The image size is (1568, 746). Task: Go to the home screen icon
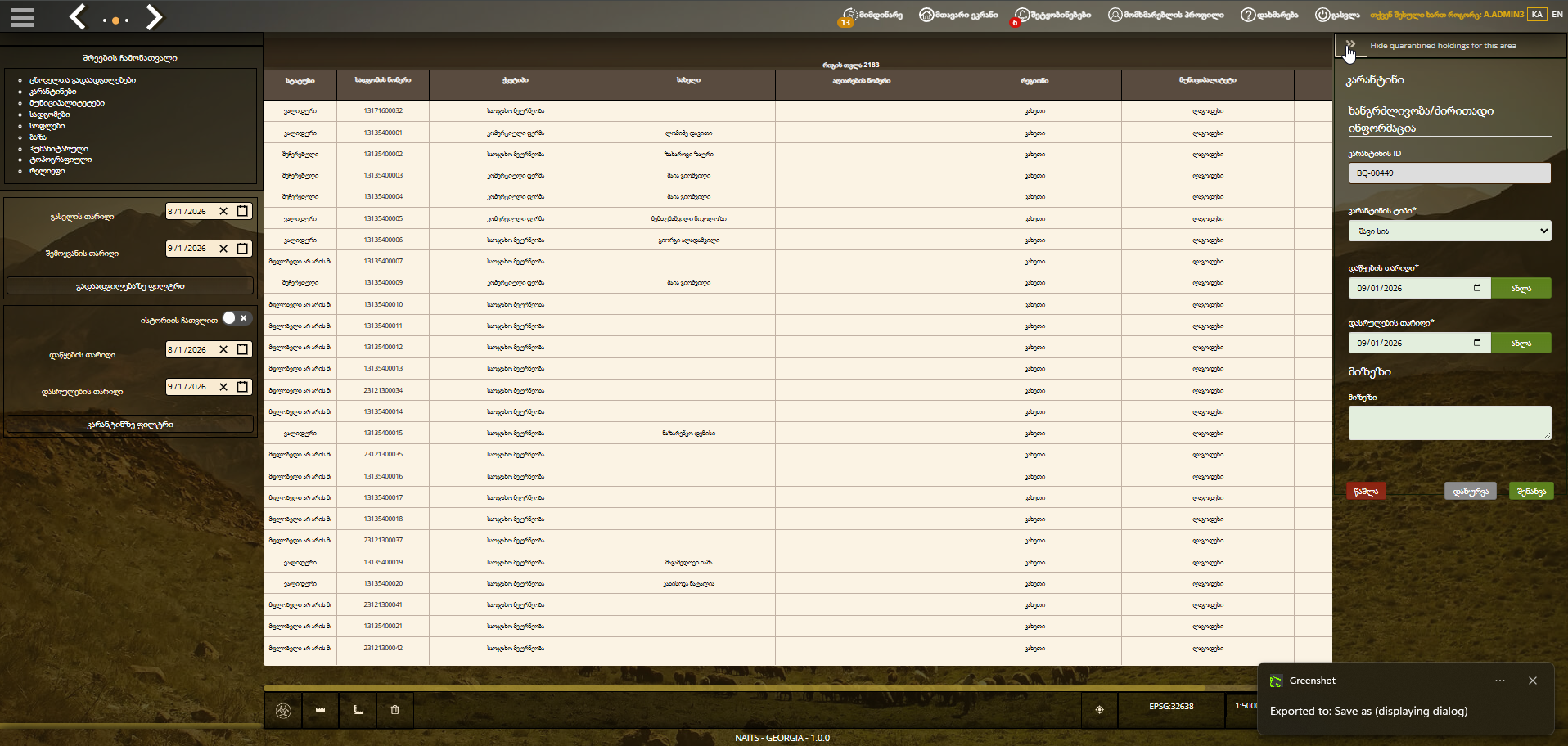926,15
